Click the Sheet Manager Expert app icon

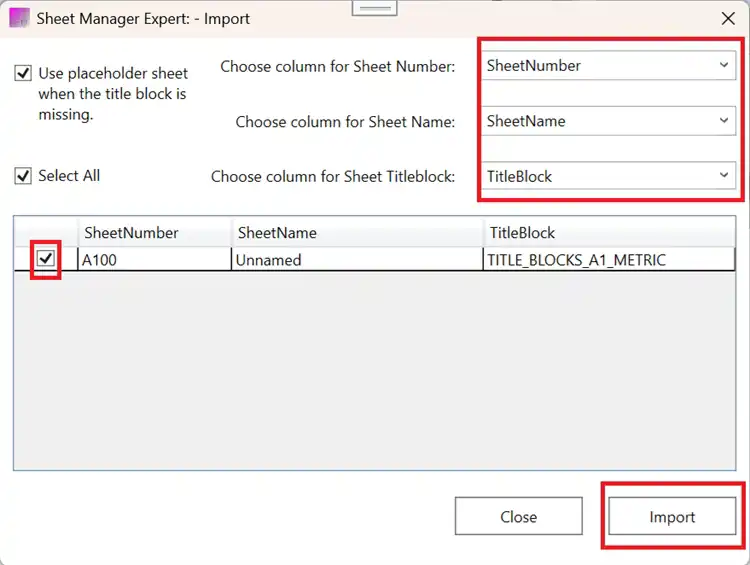tap(19, 18)
